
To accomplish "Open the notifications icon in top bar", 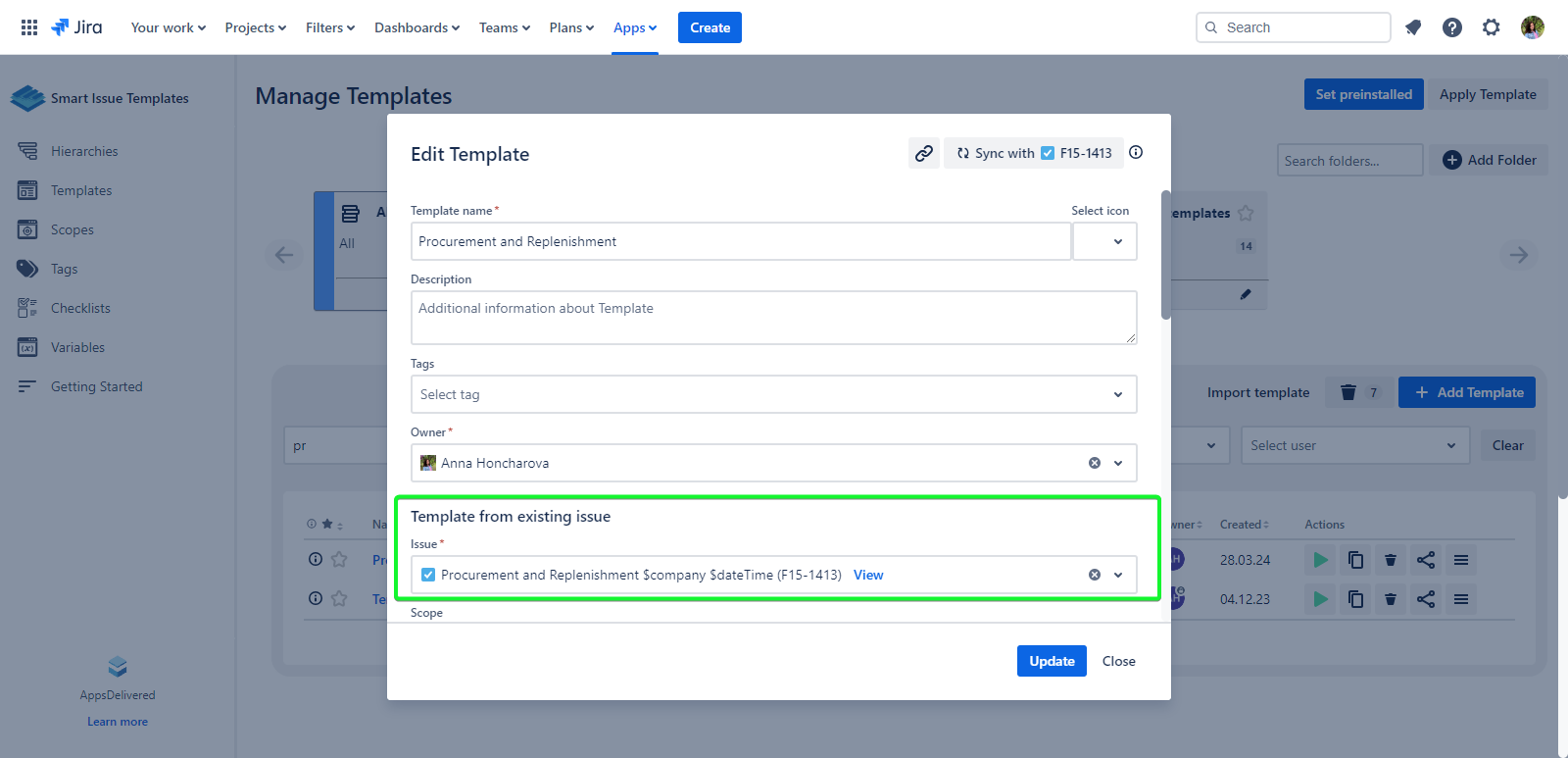I will (1412, 27).
